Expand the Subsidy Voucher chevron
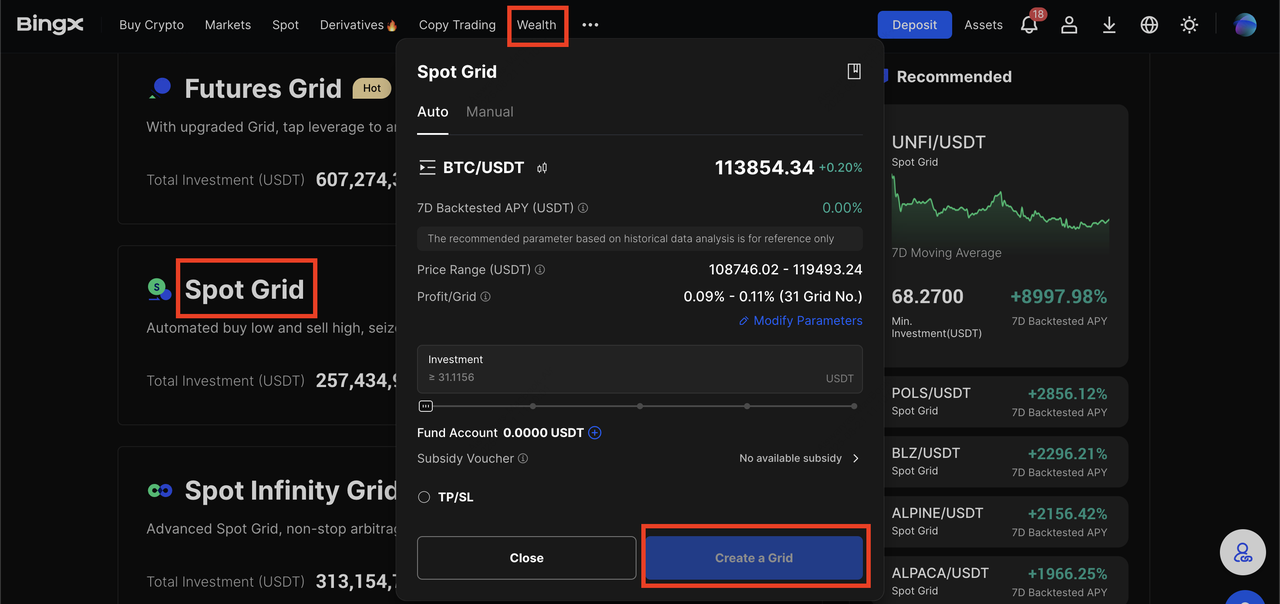 [x=855, y=458]
